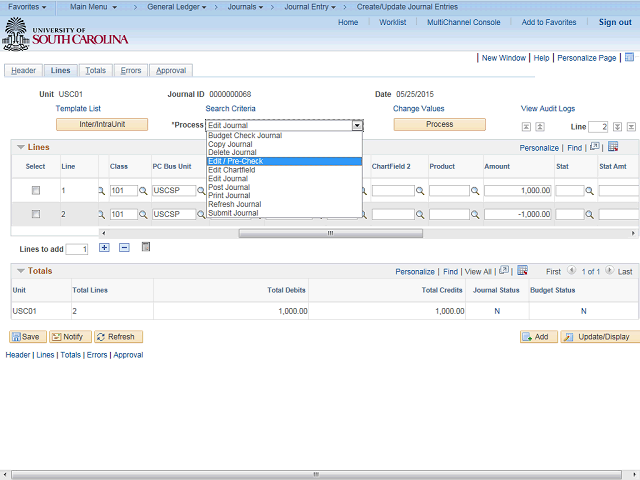The width and height of the screenshot is (640, 480).
Task: Click the Lines to add input field
Action: point(77,248)
